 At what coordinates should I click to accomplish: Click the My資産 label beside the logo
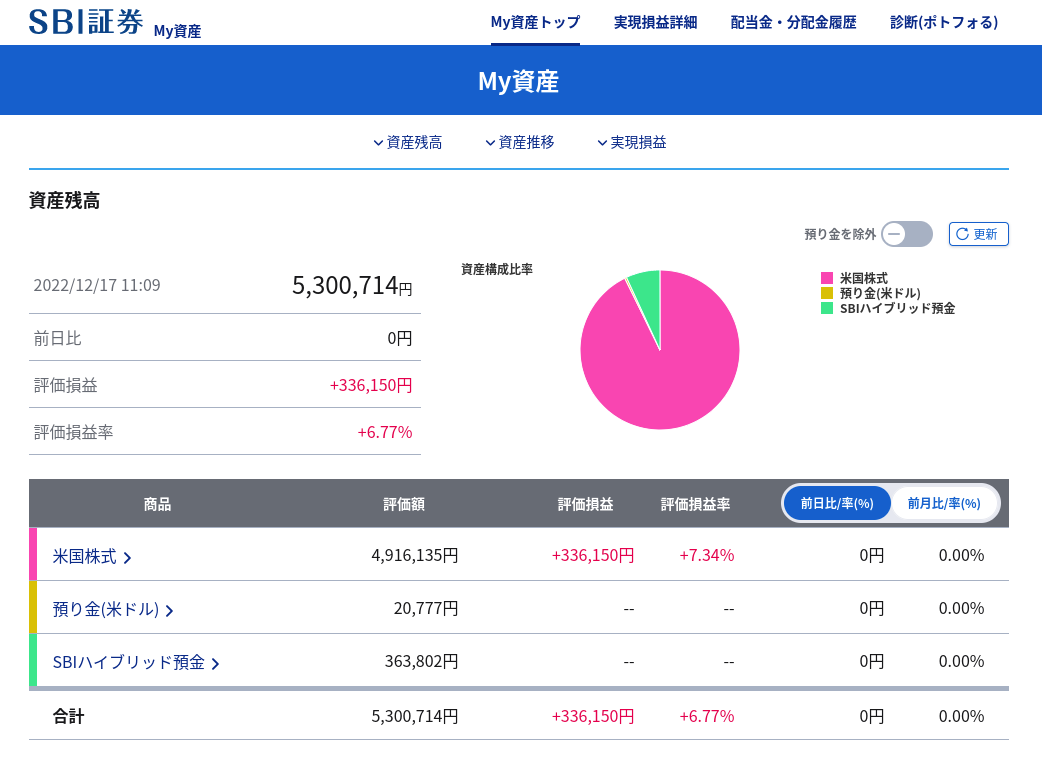[177, 31]
